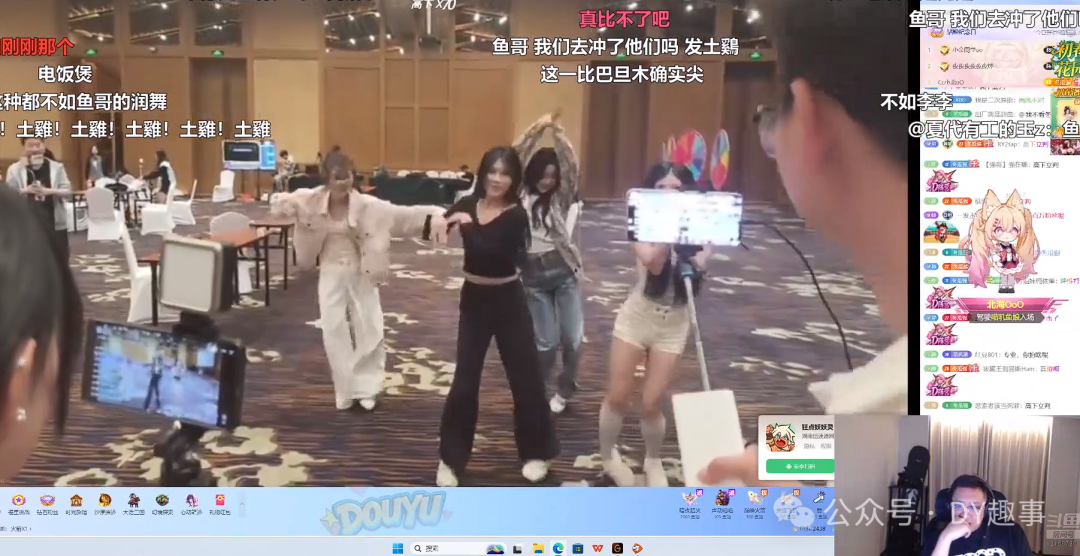1080x556 pixels.
Task: Open Task View on the taskbar
Action: tap(517, 548)
